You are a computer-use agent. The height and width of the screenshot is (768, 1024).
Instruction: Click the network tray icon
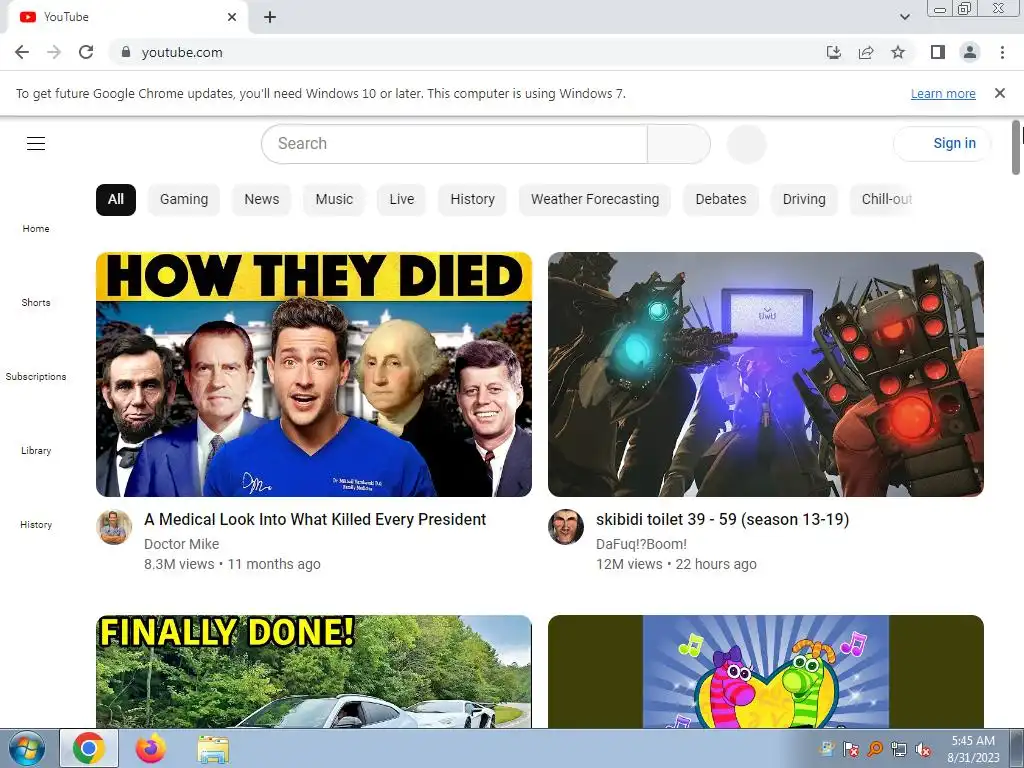(x=899, y=750)
